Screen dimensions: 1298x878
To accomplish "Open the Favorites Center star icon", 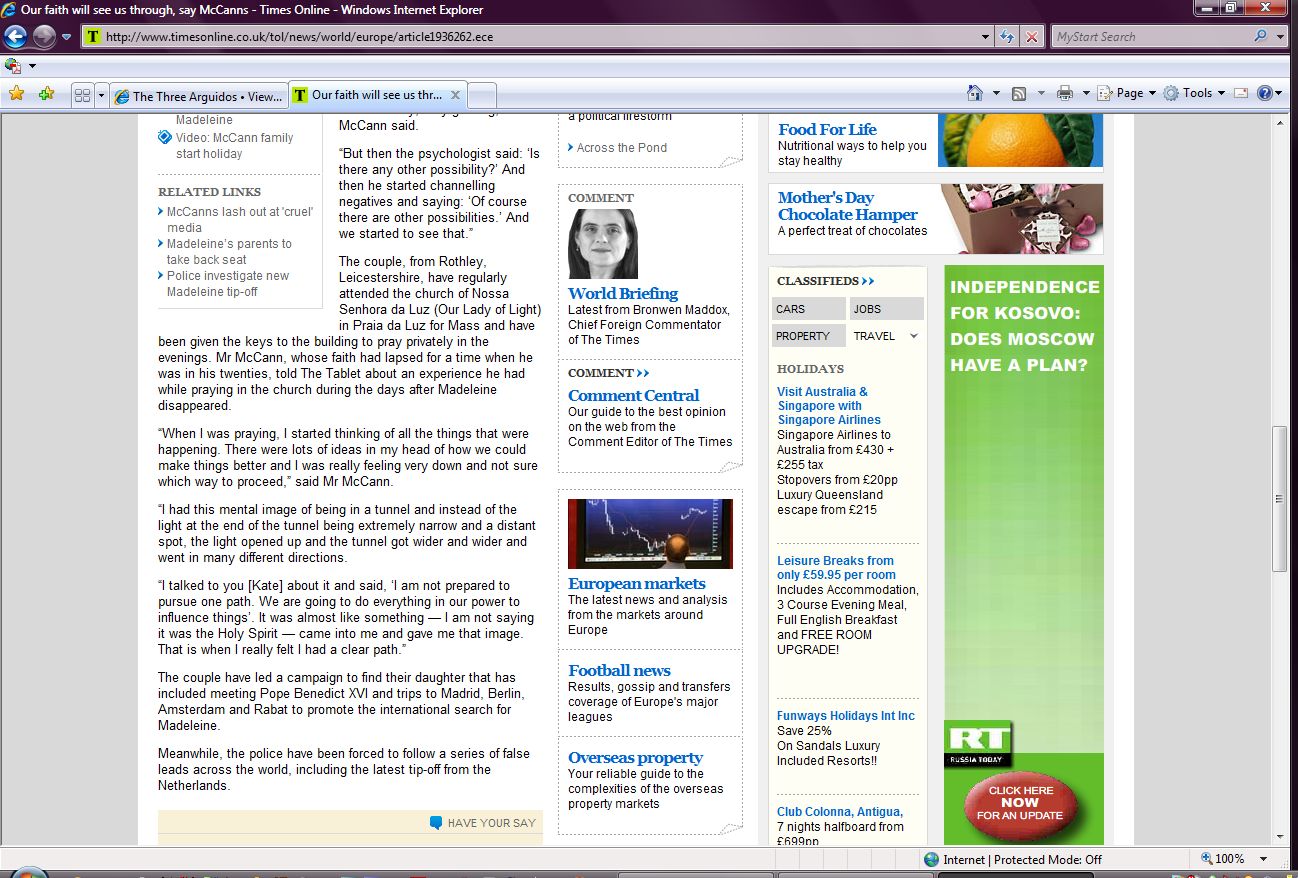I will pos(16,94).
